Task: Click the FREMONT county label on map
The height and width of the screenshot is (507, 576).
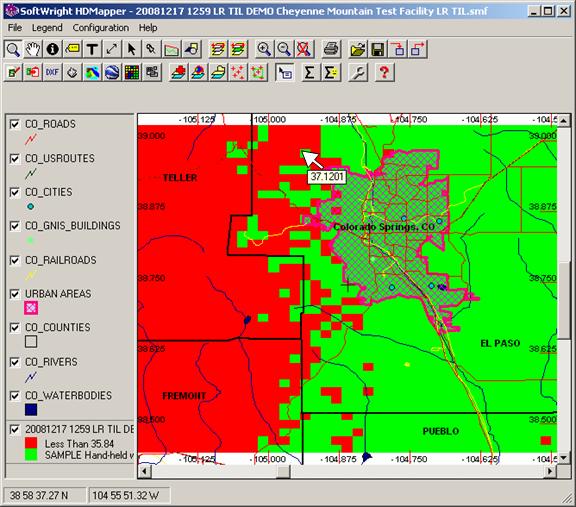Action: click(184, 396)
